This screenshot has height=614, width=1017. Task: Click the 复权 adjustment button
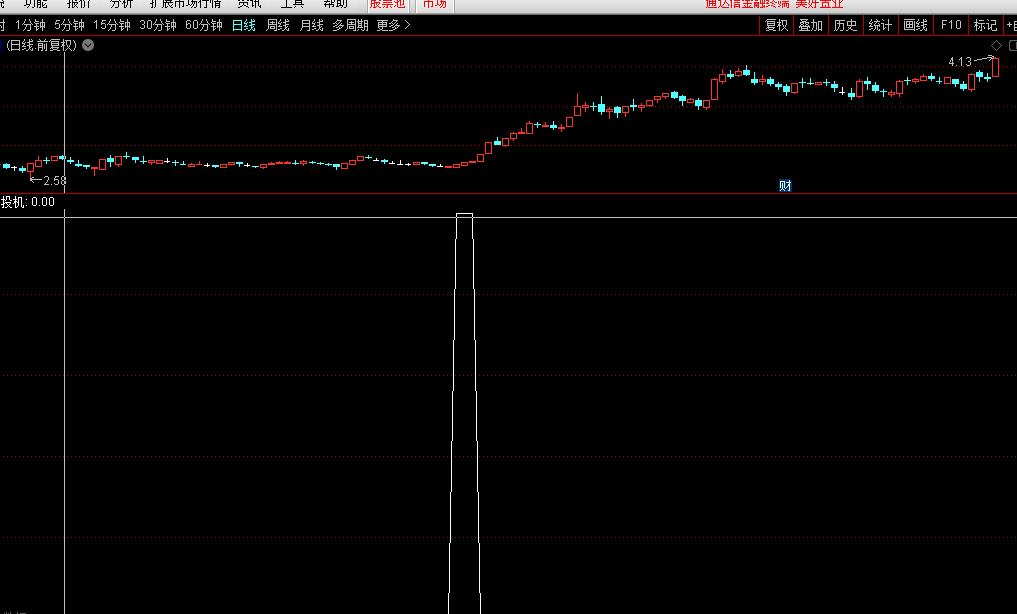(776, 25)
